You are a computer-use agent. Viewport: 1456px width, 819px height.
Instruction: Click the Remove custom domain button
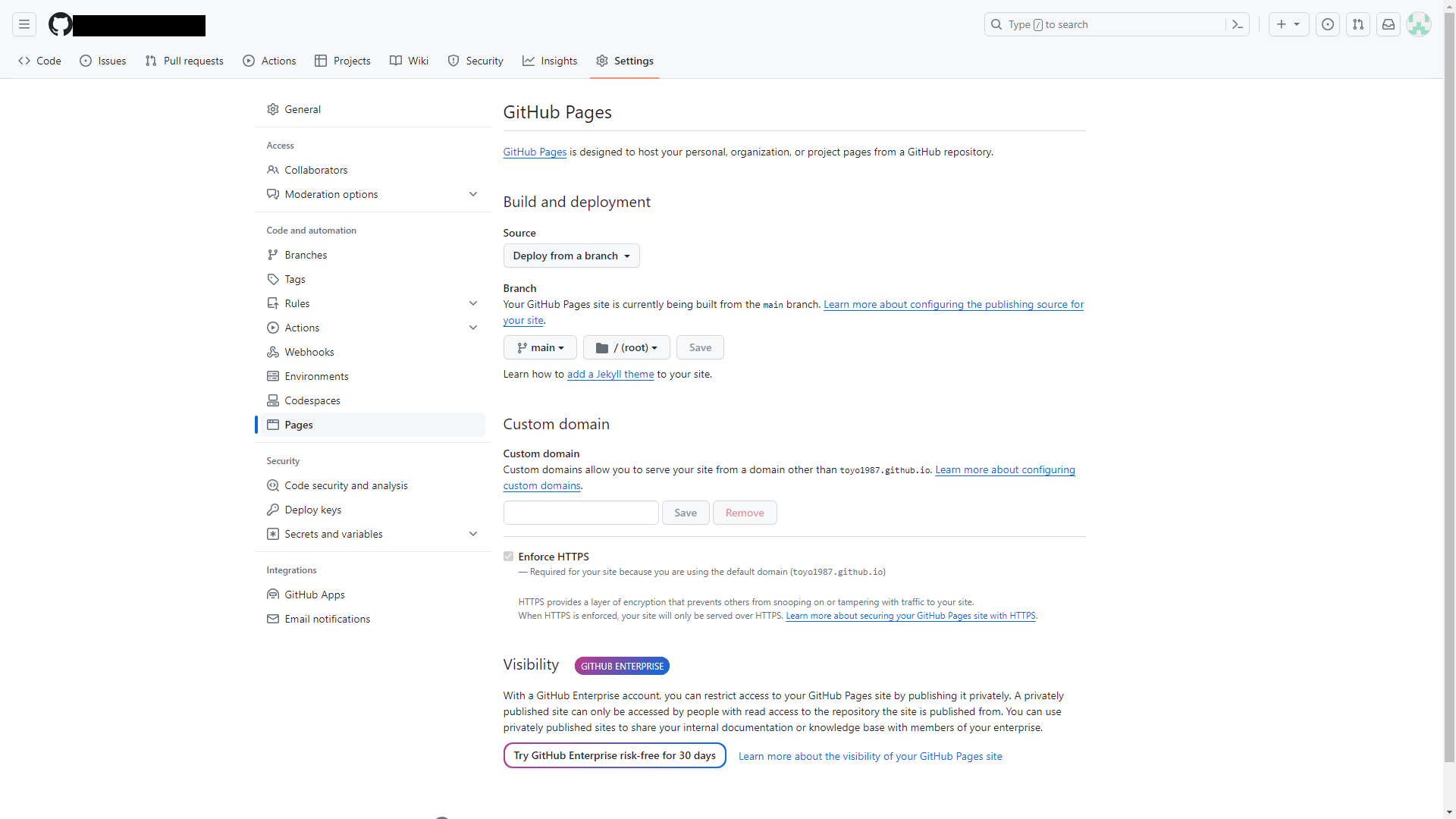pyautogui.click(x=744, y=513)
